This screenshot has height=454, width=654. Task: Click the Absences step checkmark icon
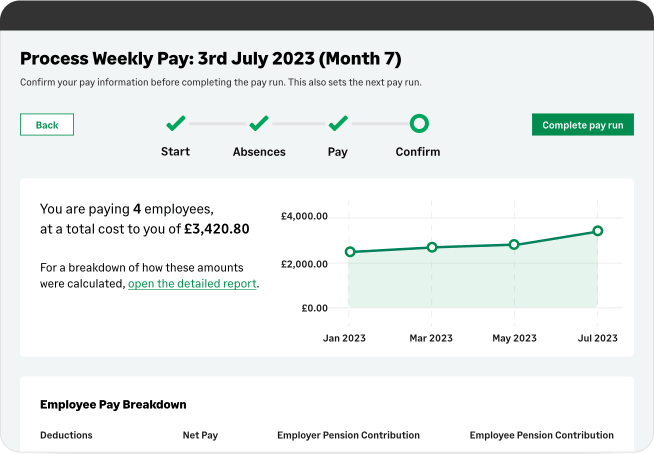click(x=259, y=124)
